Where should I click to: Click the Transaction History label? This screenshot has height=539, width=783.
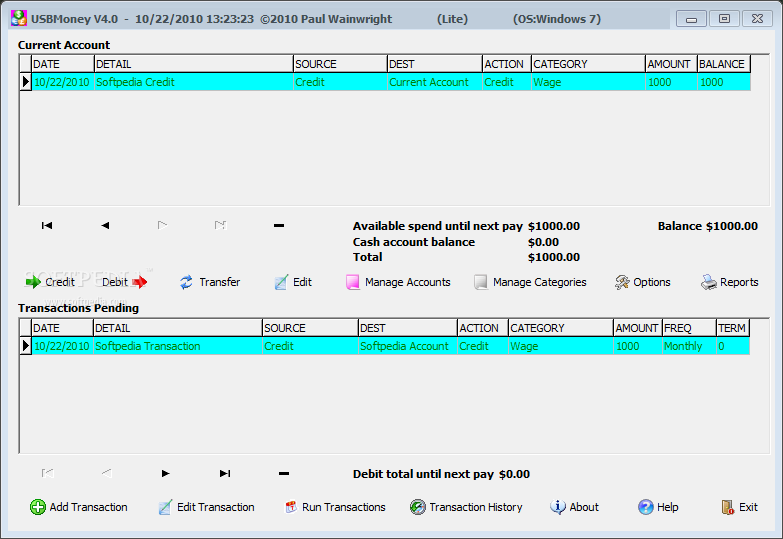476,507
